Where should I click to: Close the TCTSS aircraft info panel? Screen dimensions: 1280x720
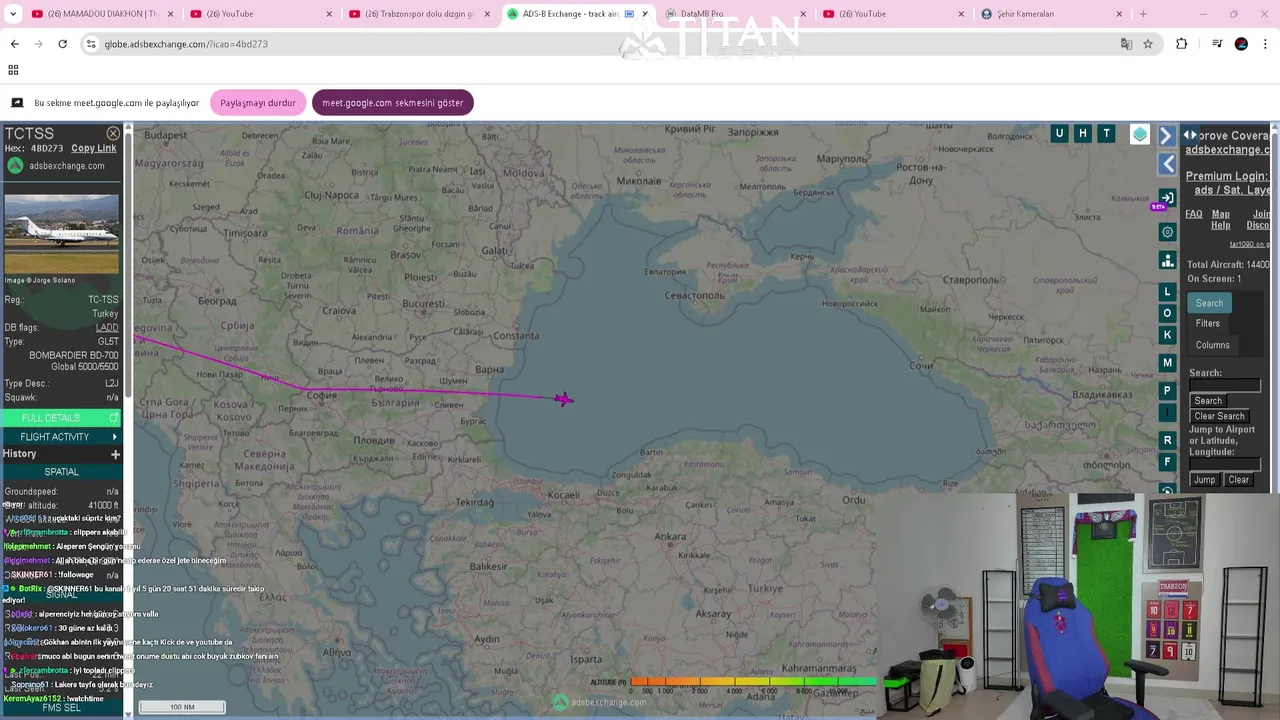click(x=113, y=133)
